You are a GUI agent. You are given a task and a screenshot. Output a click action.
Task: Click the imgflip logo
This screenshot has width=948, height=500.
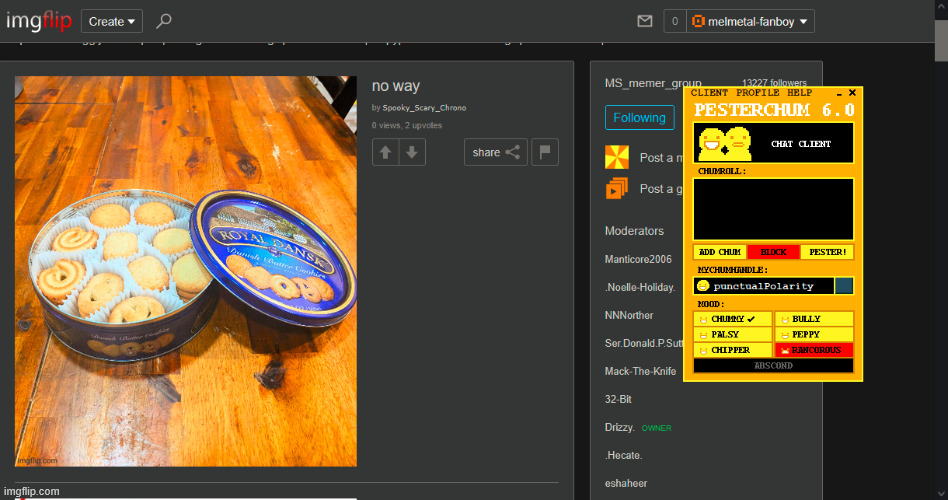tap(38, 21)
